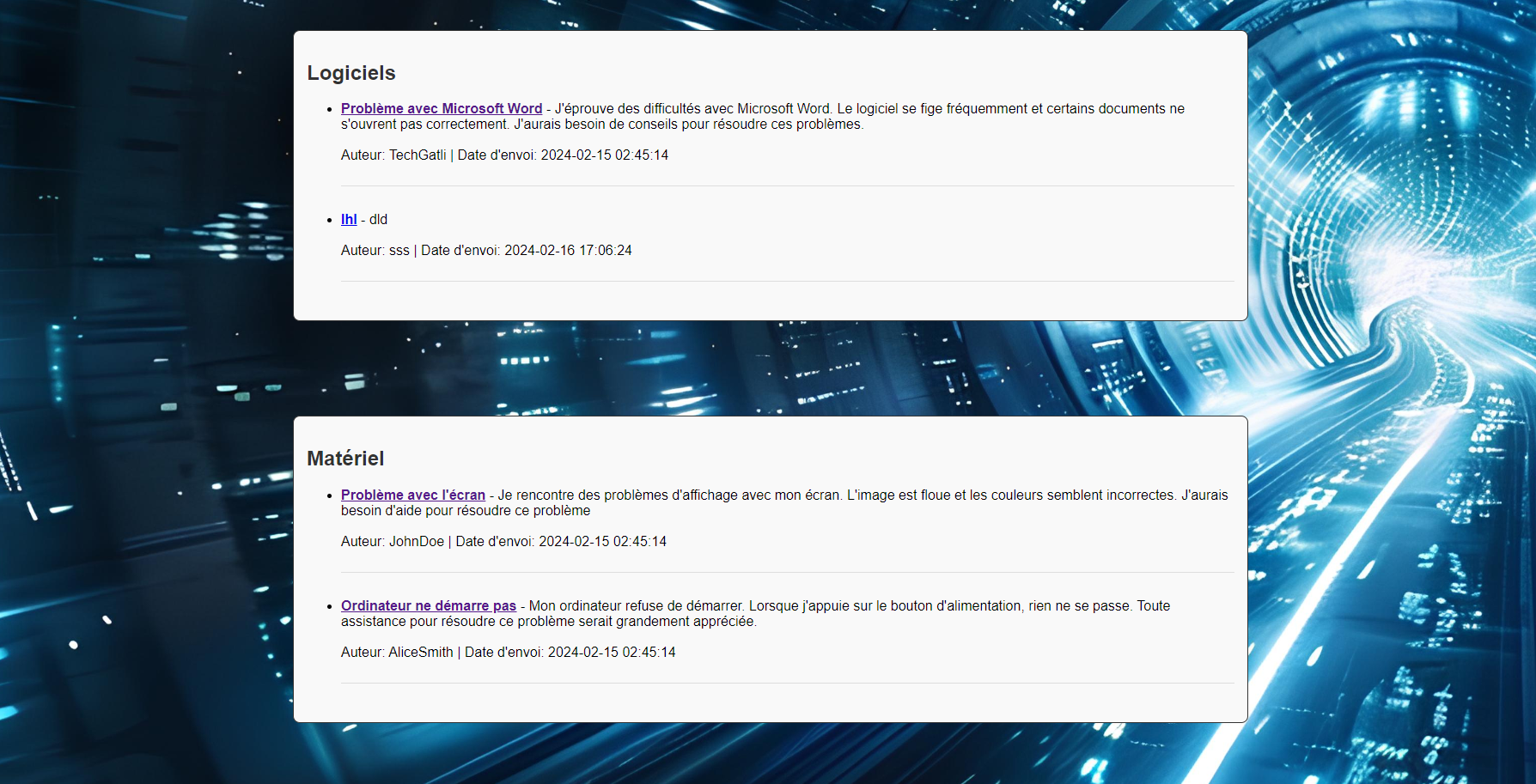
Task: Click the author name TechGatli
Action: 418,155
